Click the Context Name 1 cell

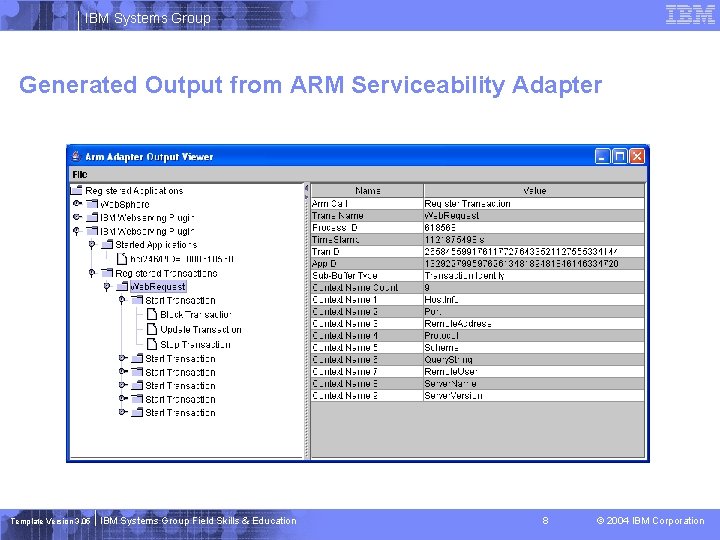click(x=367, y=299)
